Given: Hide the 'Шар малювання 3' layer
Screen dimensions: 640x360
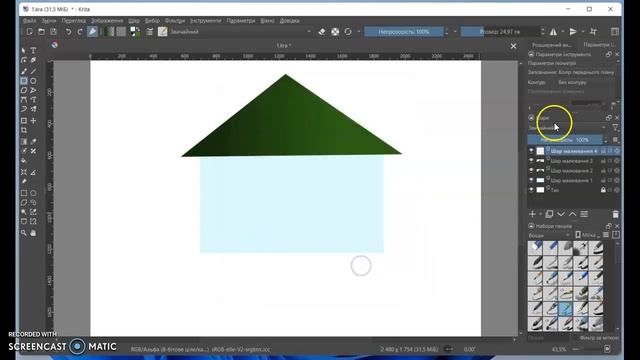Looking at the screenshot, I should 531,161.
